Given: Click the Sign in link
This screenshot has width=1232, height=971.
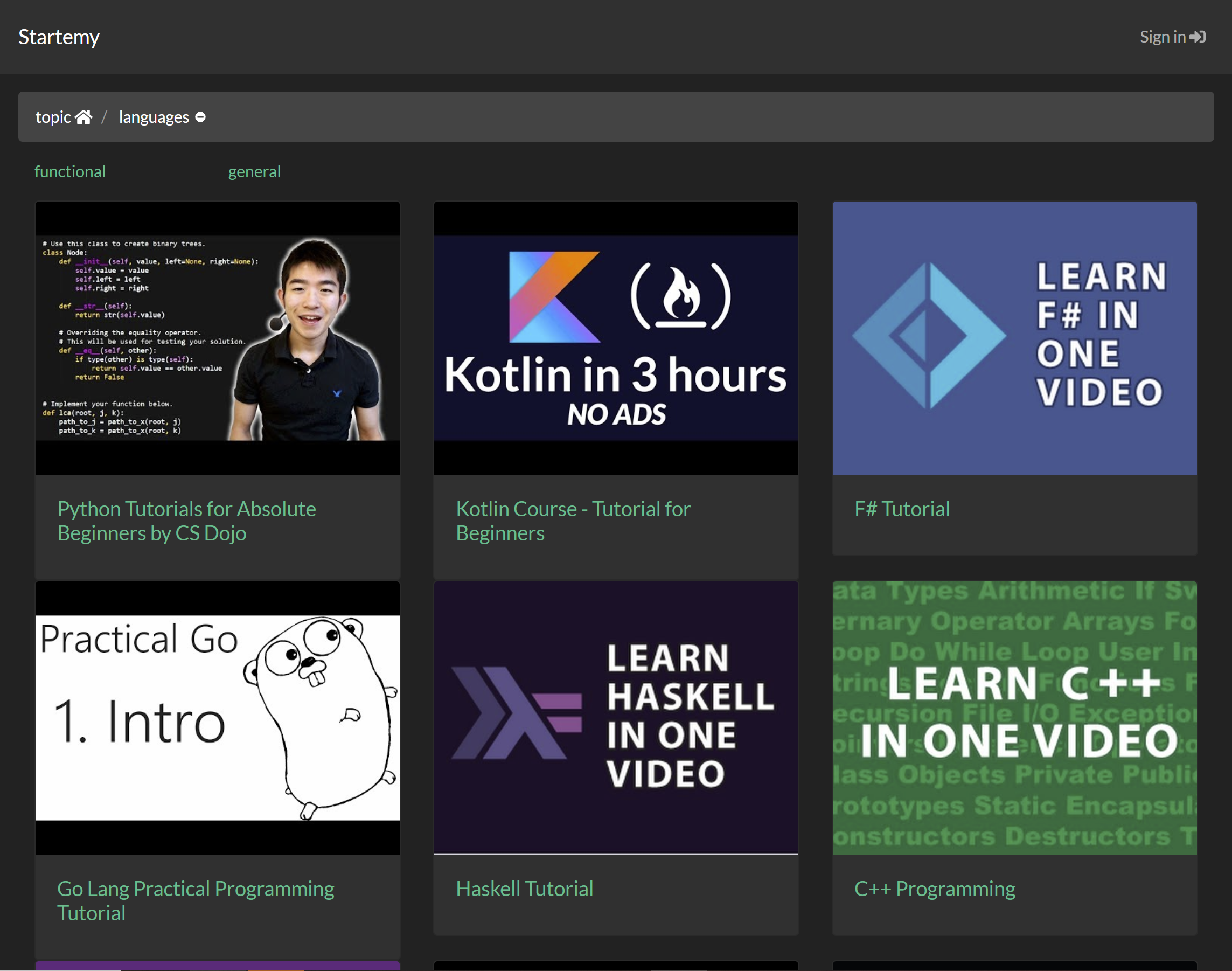Looking at the screenshot, I should (x=1162, y=37).
